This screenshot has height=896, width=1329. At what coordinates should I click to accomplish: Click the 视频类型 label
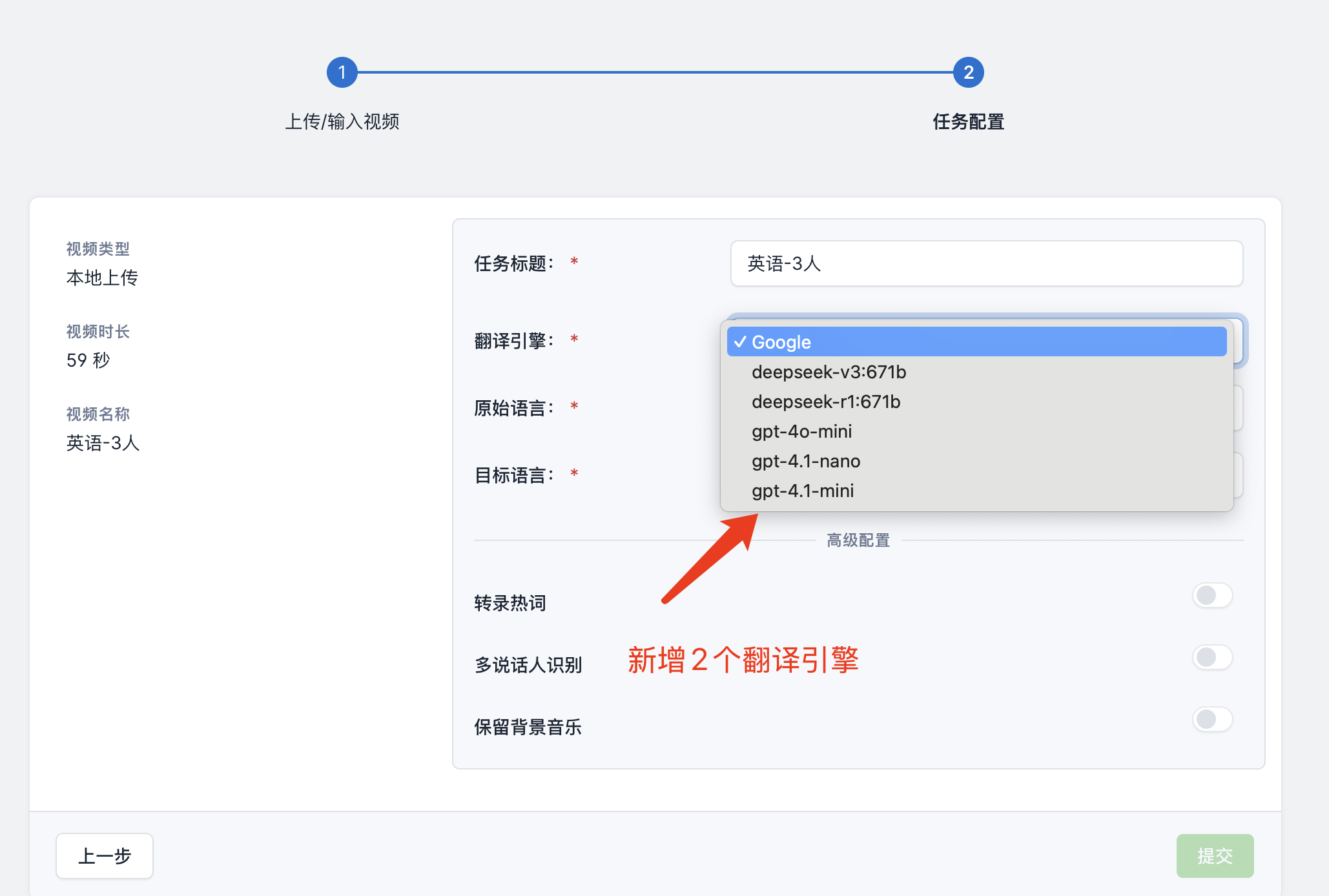coord(98,249)
